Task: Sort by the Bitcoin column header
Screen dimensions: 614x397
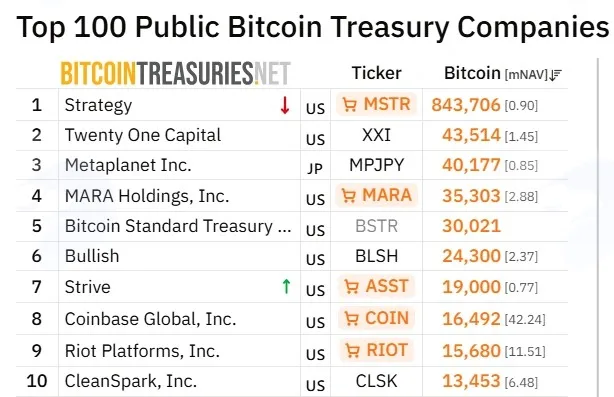Action: 472,73
